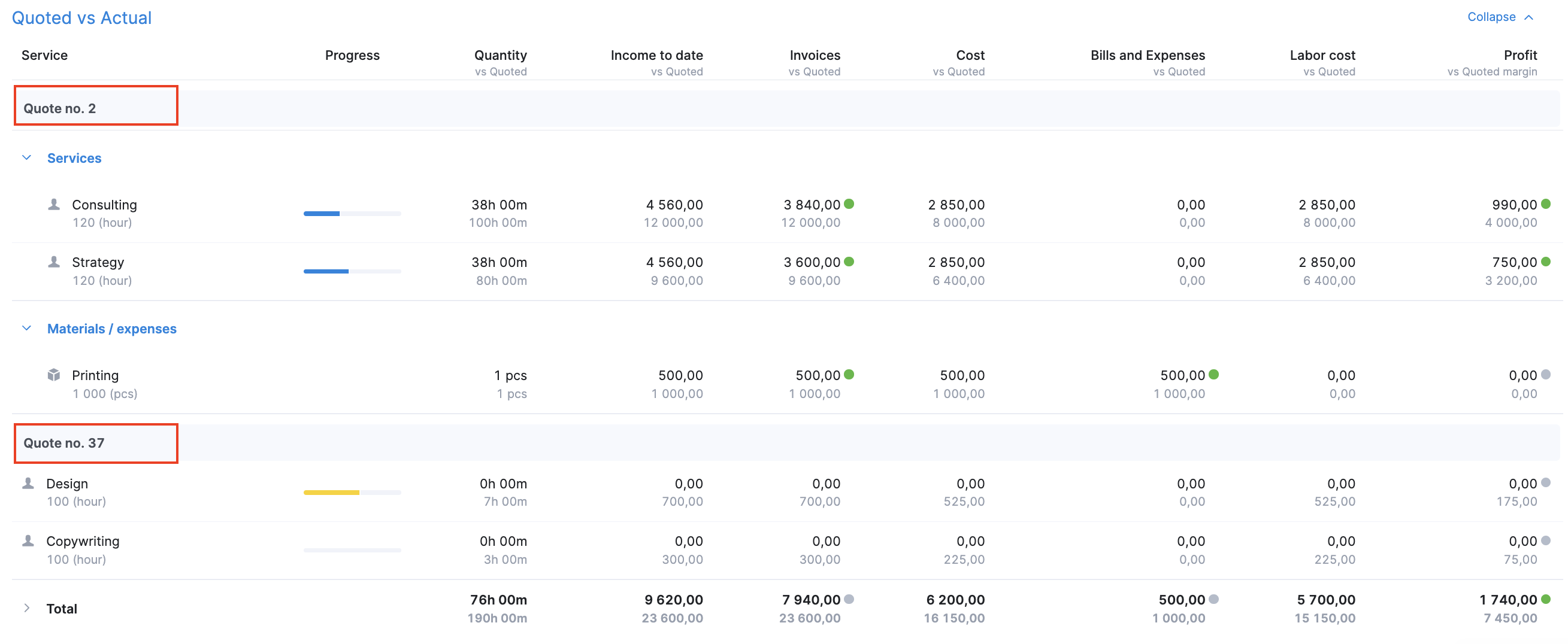Click the green indicator on Printing bills amount
The height and width of the screenshot is (644, 1568).
click(x=1215, y=375)
